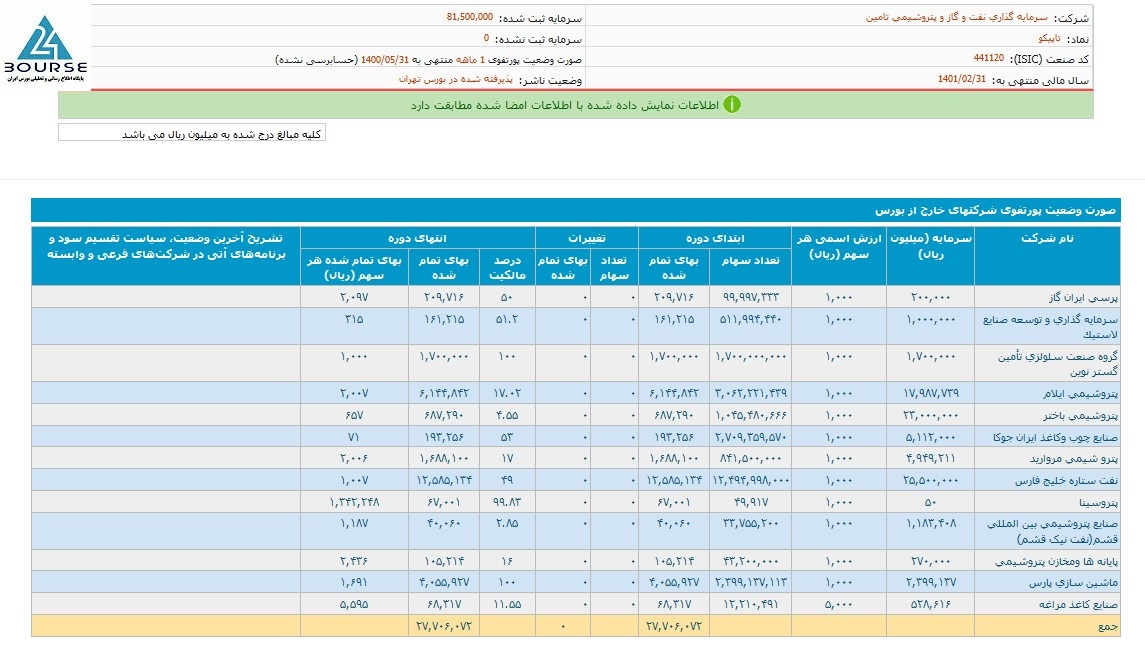
Task: Click the بهای تمام شده هر سهم header
Action: (x=354, y=267)
